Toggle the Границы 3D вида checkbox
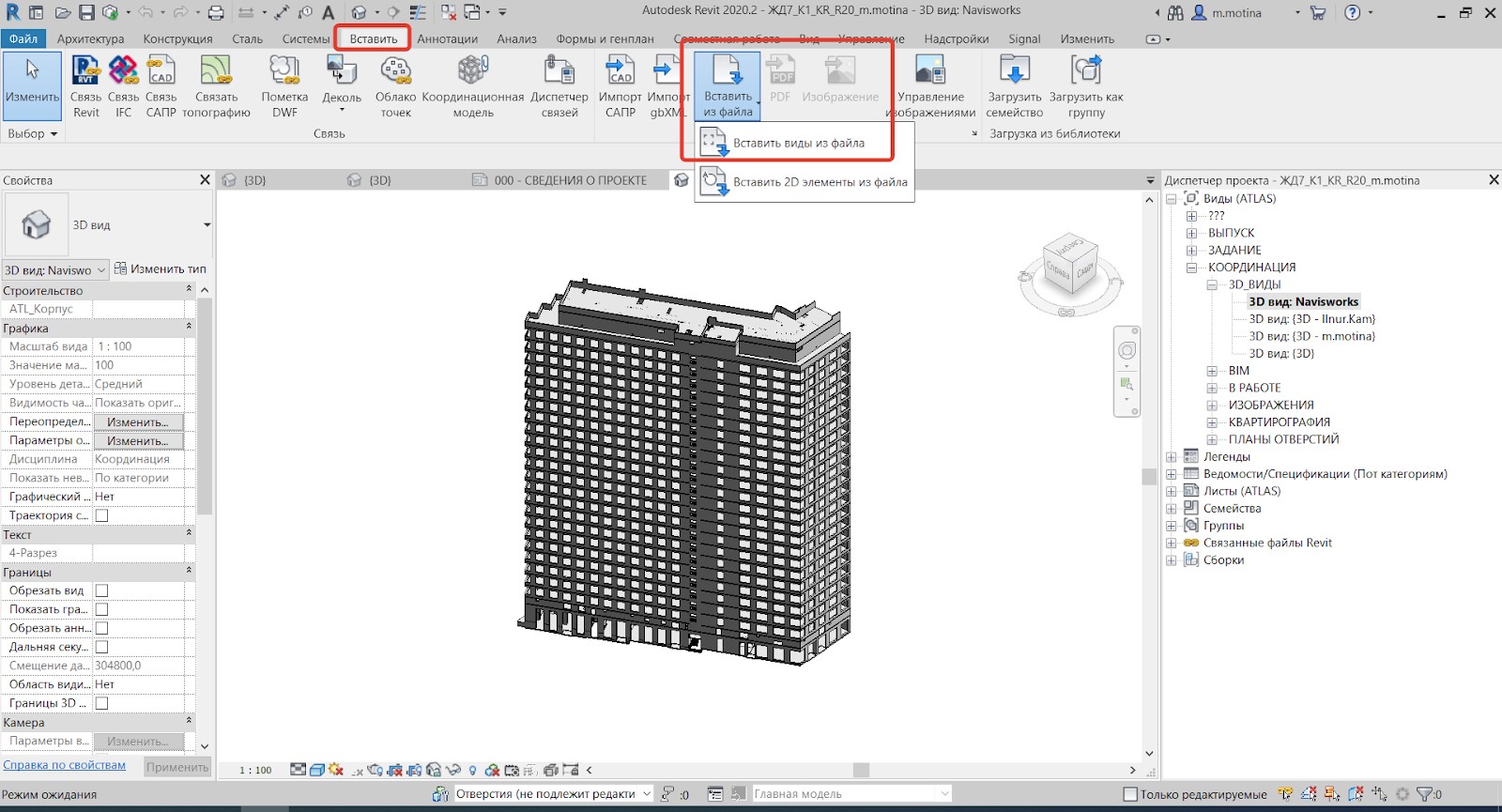The height and width of the screenshot is (812, 1502). pos(101,703)
